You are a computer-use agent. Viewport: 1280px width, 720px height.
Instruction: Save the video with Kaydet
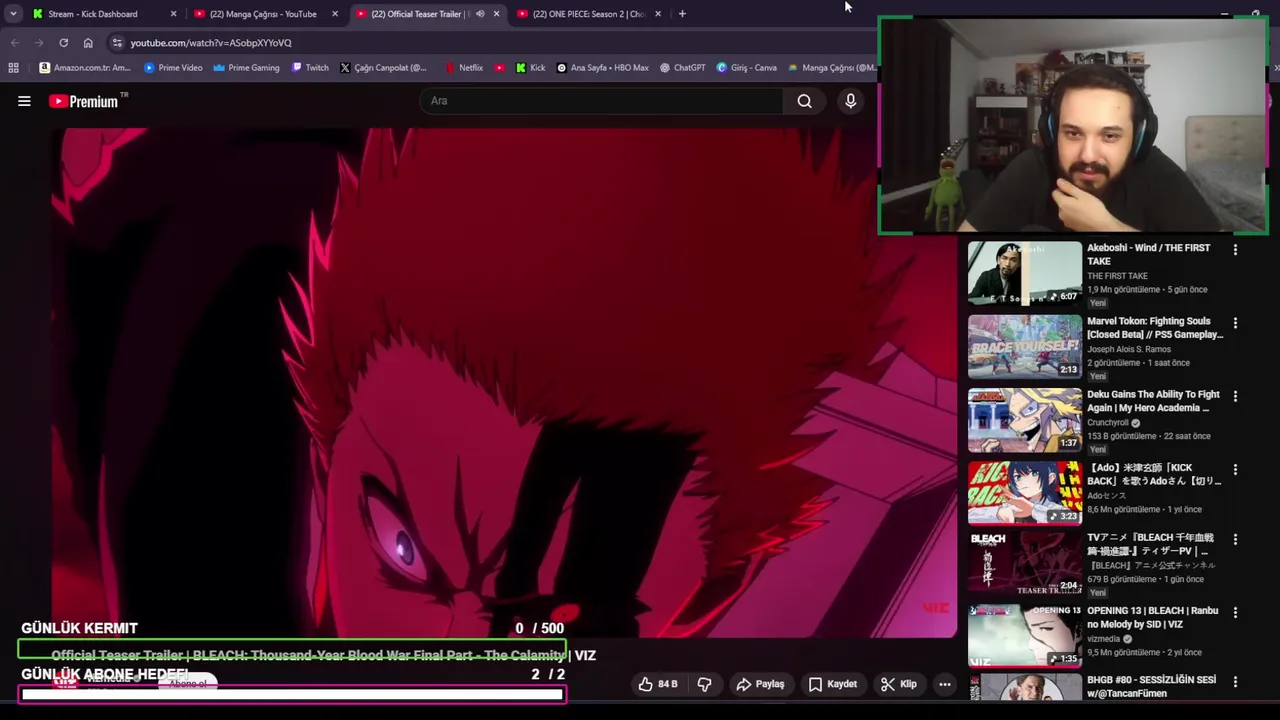[x=833, y=684]
